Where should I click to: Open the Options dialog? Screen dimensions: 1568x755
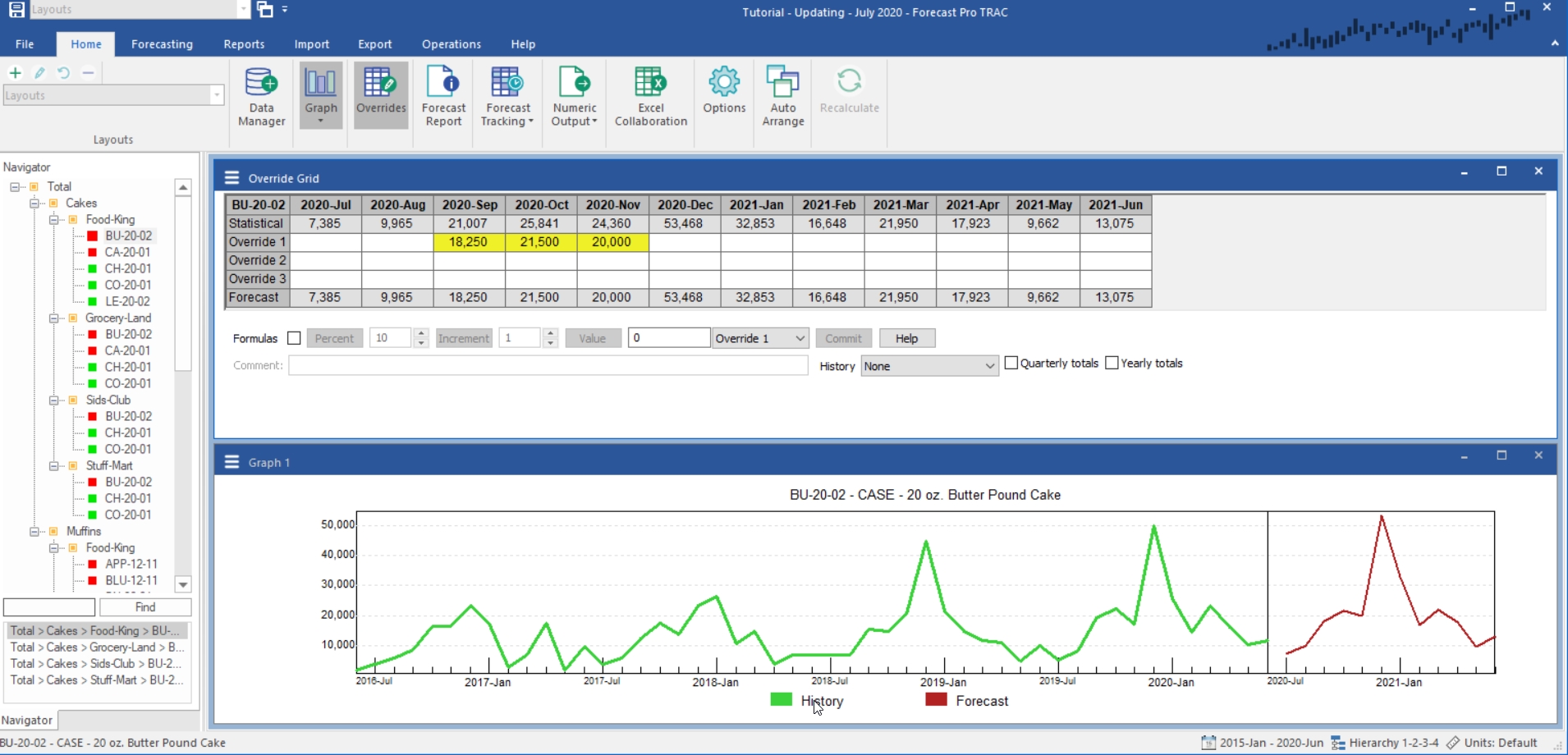coord(724,90)
